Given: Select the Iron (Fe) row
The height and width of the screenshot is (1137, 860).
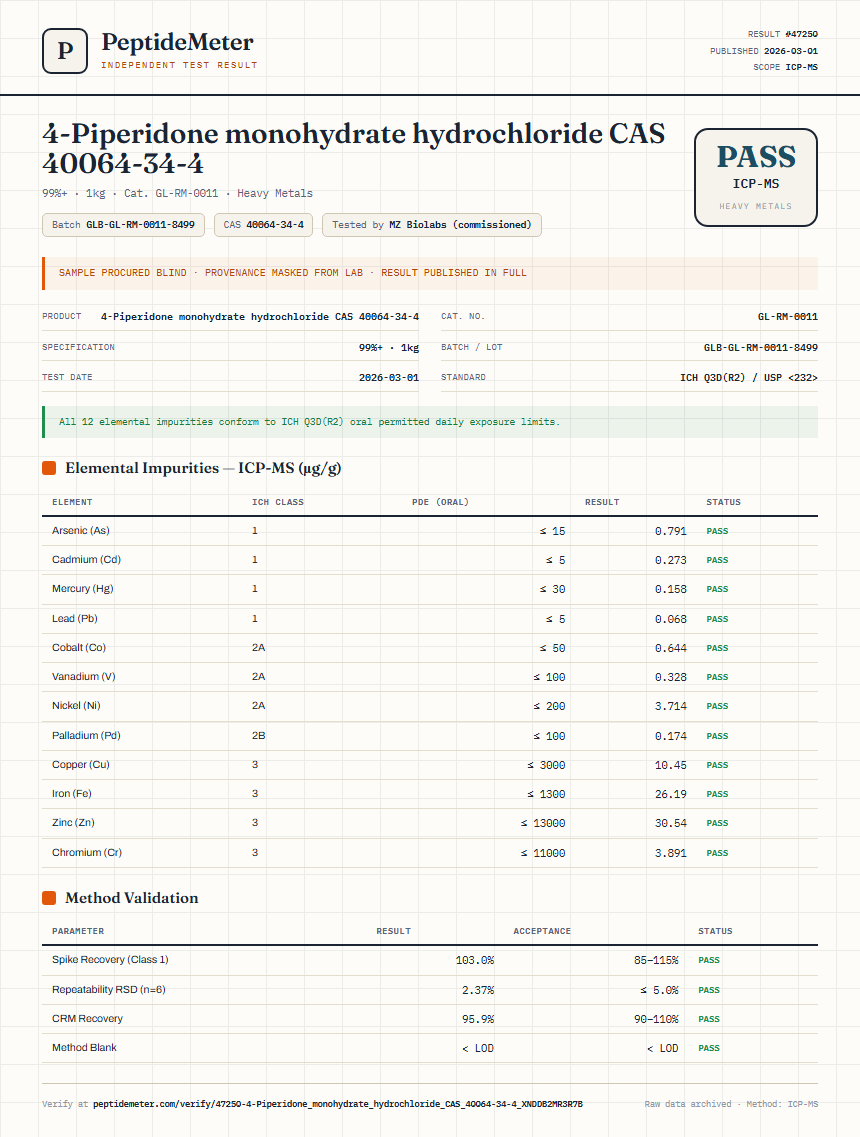Looking at the screenshot, I should (430, 794).
